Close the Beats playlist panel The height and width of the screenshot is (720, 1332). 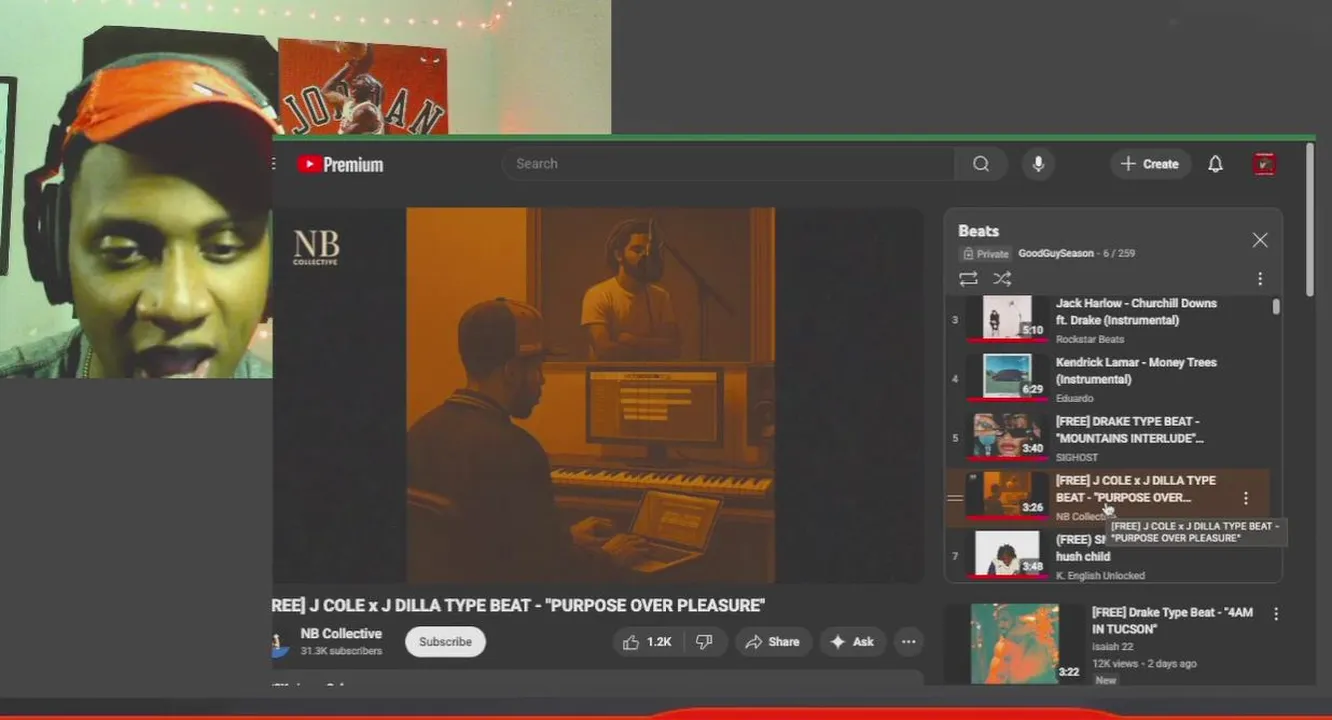tap(1259, 240)
